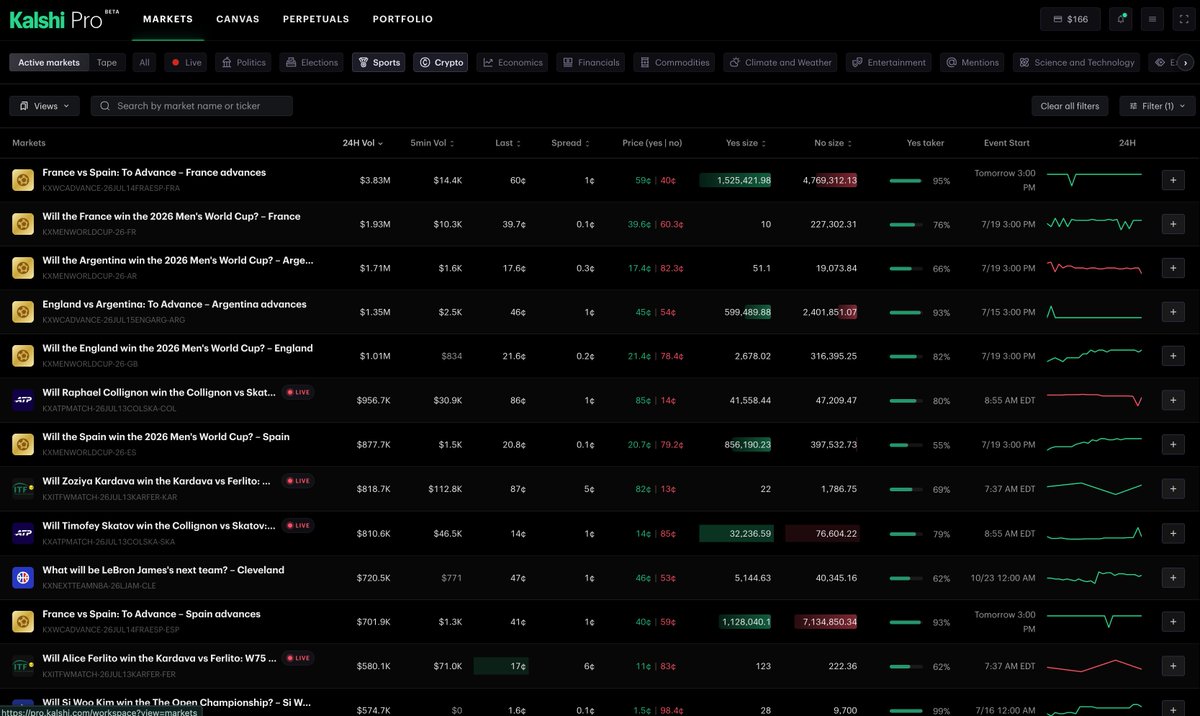This screenshot has width=1200, height=716.
Task: Switch to the Perpetuals tab
Action: click(x=316, y=19)
